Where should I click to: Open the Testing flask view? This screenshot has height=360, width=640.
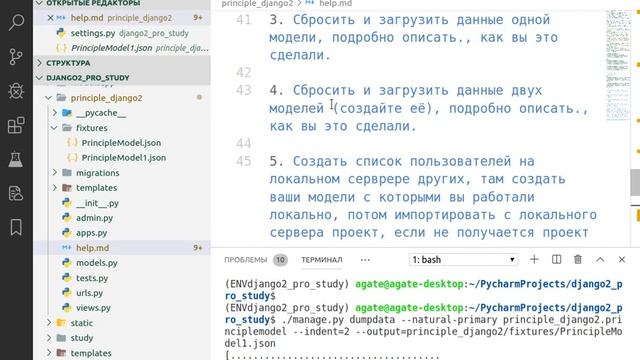coord(16,159)
